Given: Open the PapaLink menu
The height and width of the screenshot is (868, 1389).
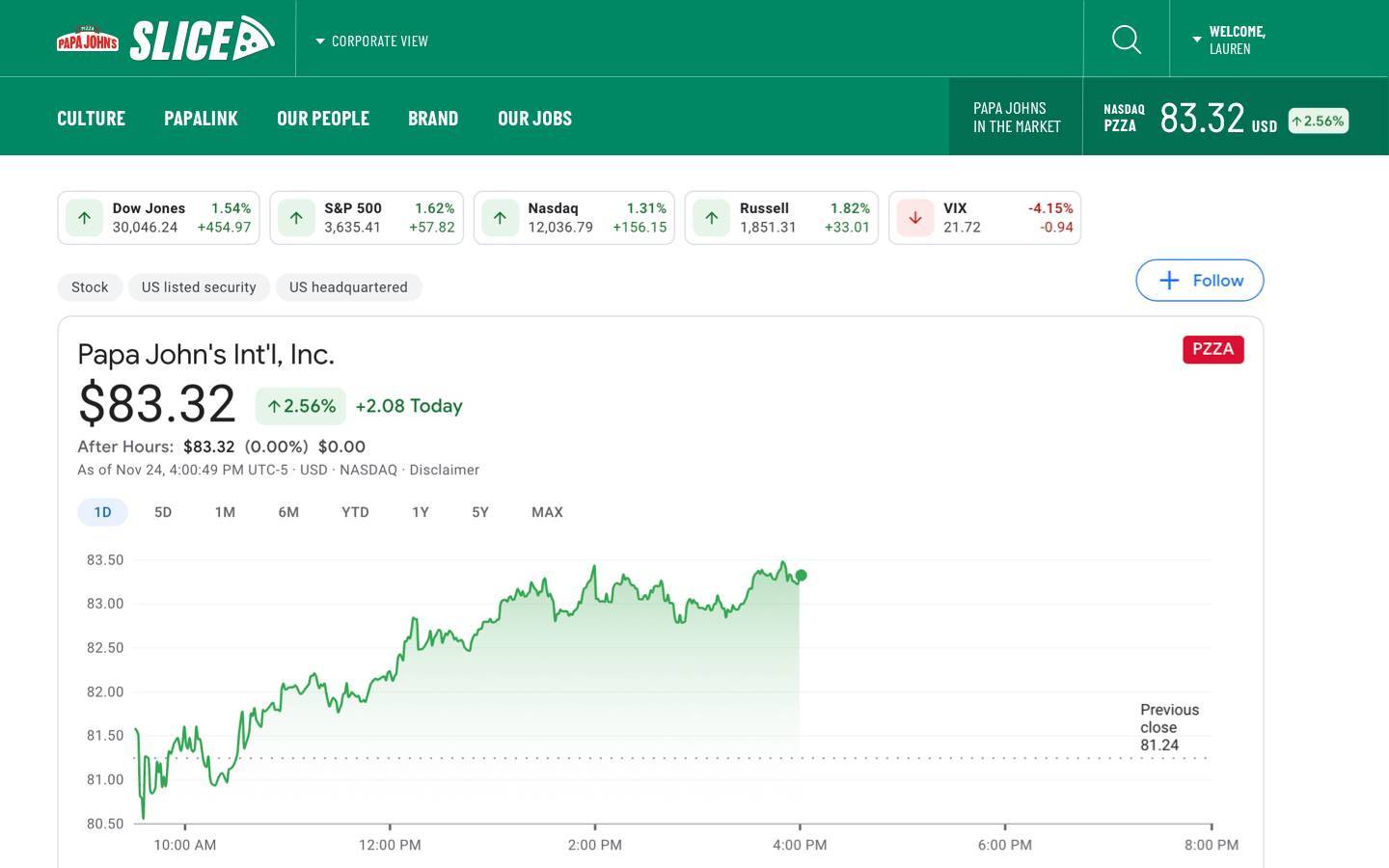Looking at the screenshot, I should tap(201, 118).
